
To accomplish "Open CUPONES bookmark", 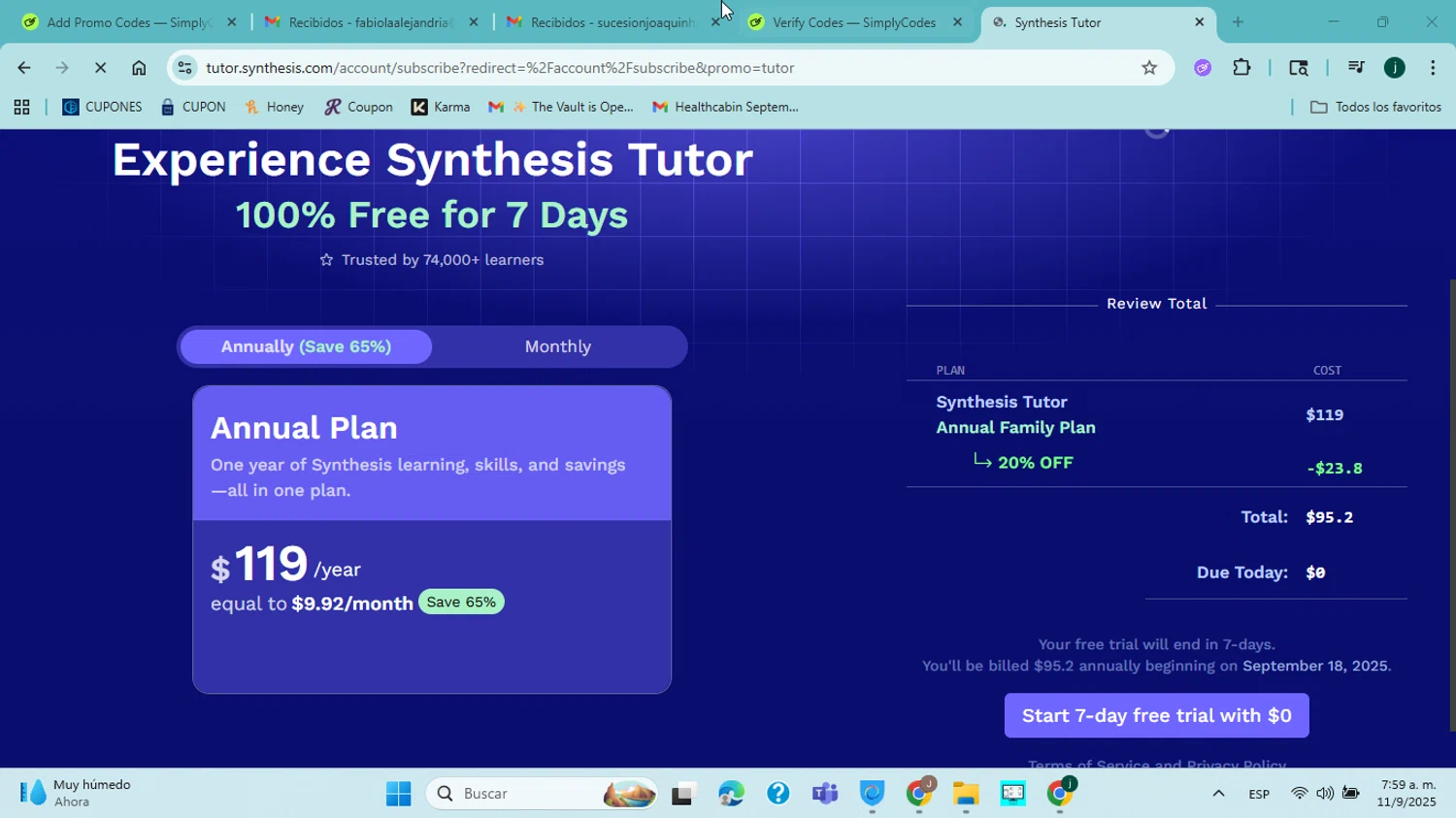I will (102, 108).
